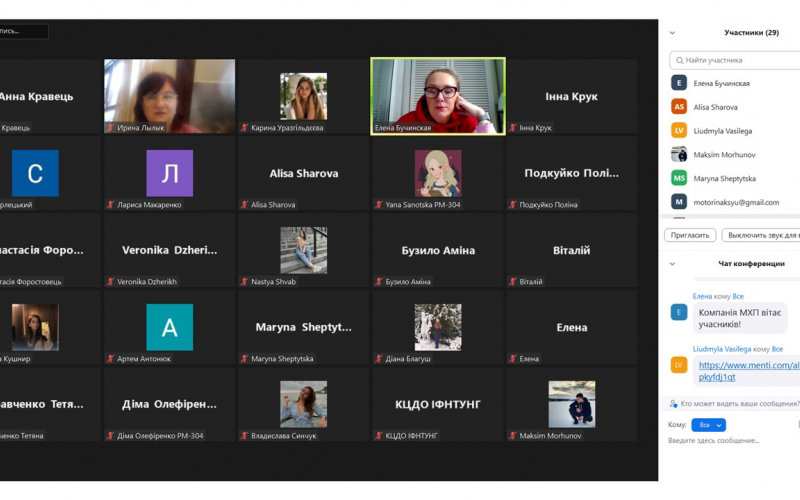Screen dimensions: 800x500
Task: Click sender name Елена in chat
Action: [702, 296]
